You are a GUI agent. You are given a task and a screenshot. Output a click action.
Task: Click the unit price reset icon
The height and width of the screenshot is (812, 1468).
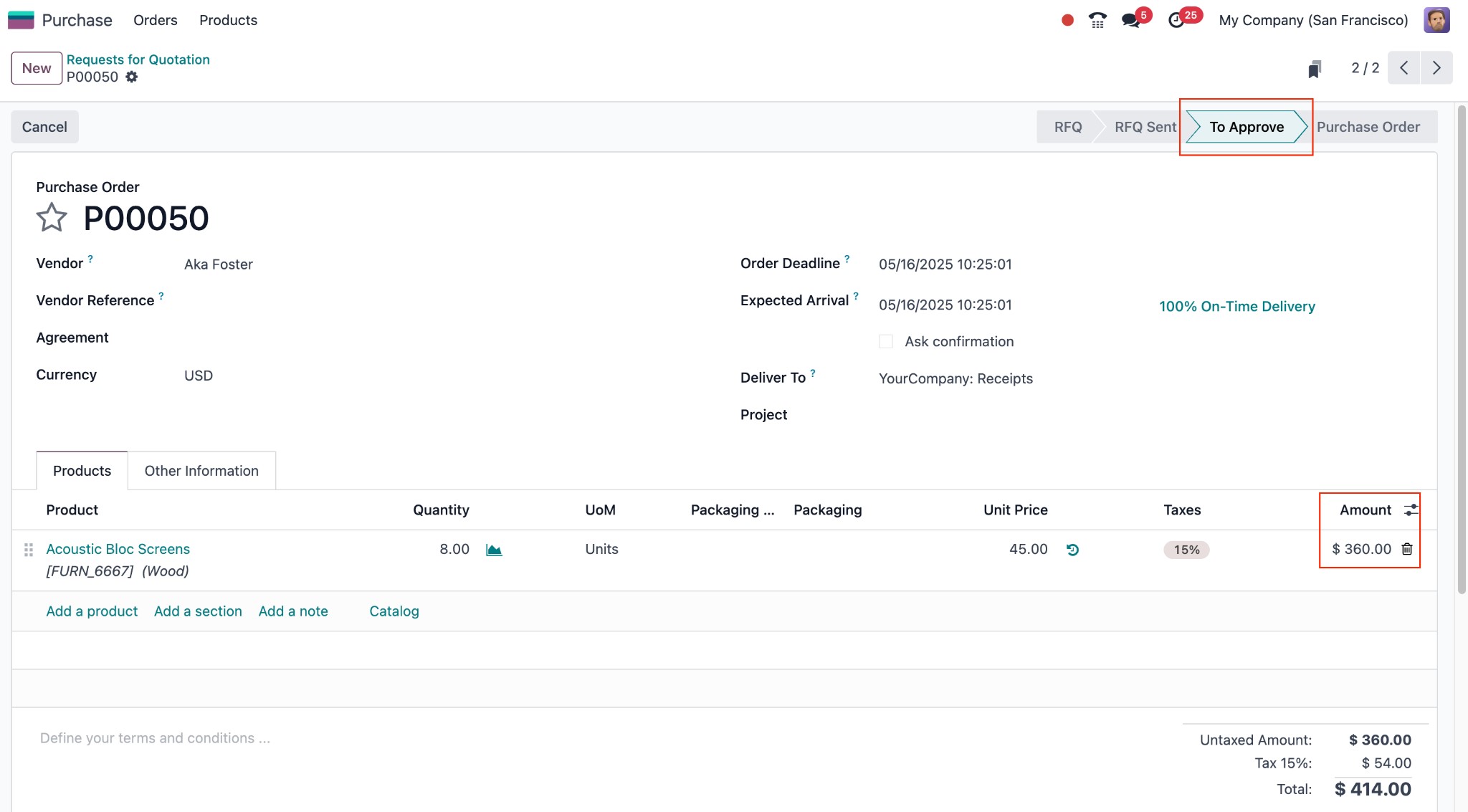click(1072, 550)
